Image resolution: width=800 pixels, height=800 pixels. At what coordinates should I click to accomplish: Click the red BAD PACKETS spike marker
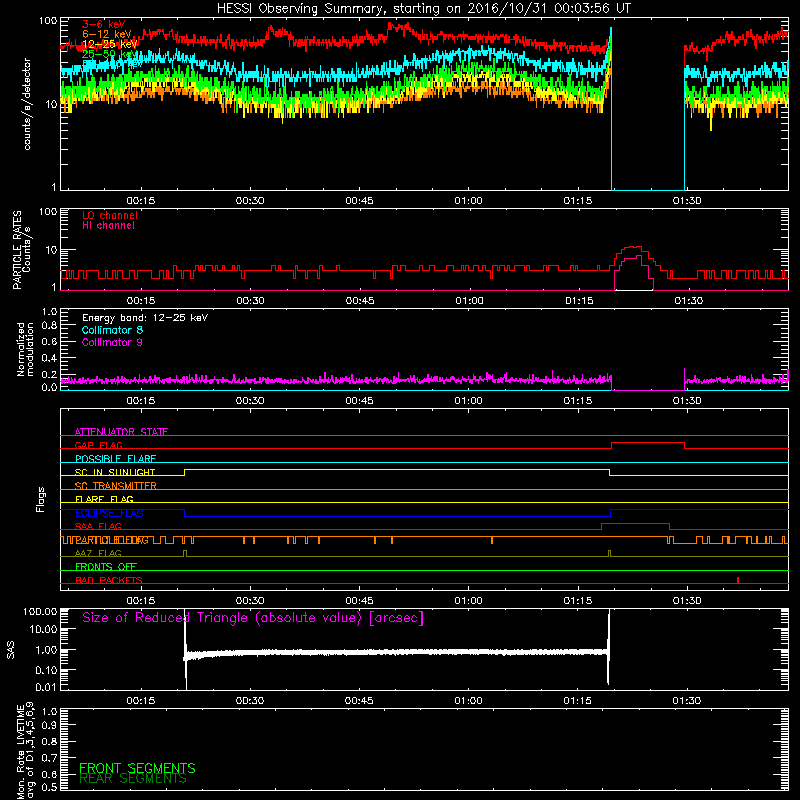[x=738, y=580]
